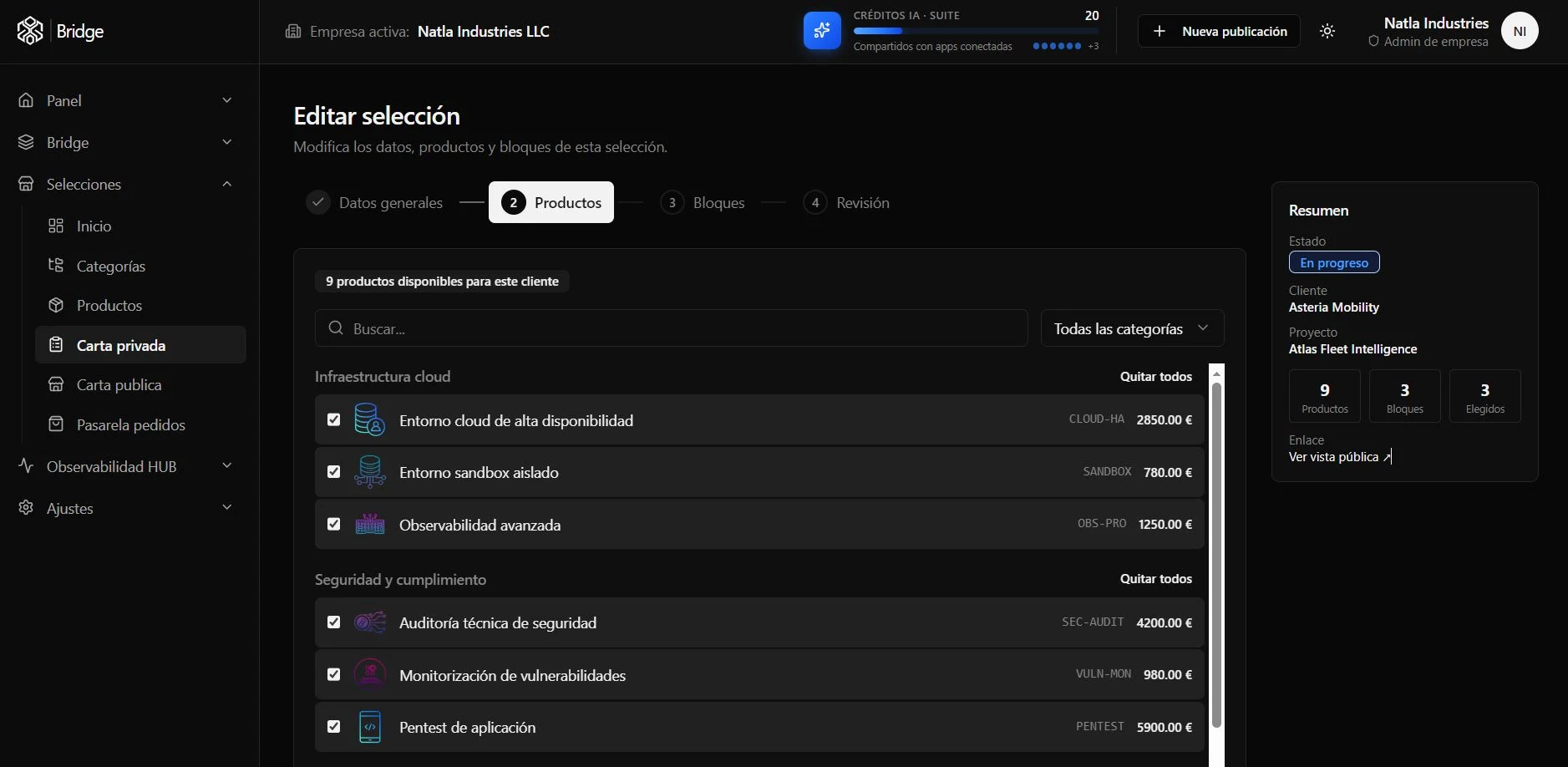This screenshot has height=767, width=1568.
Task: Open the Ver vista pública link
Action: [1340, 457]
